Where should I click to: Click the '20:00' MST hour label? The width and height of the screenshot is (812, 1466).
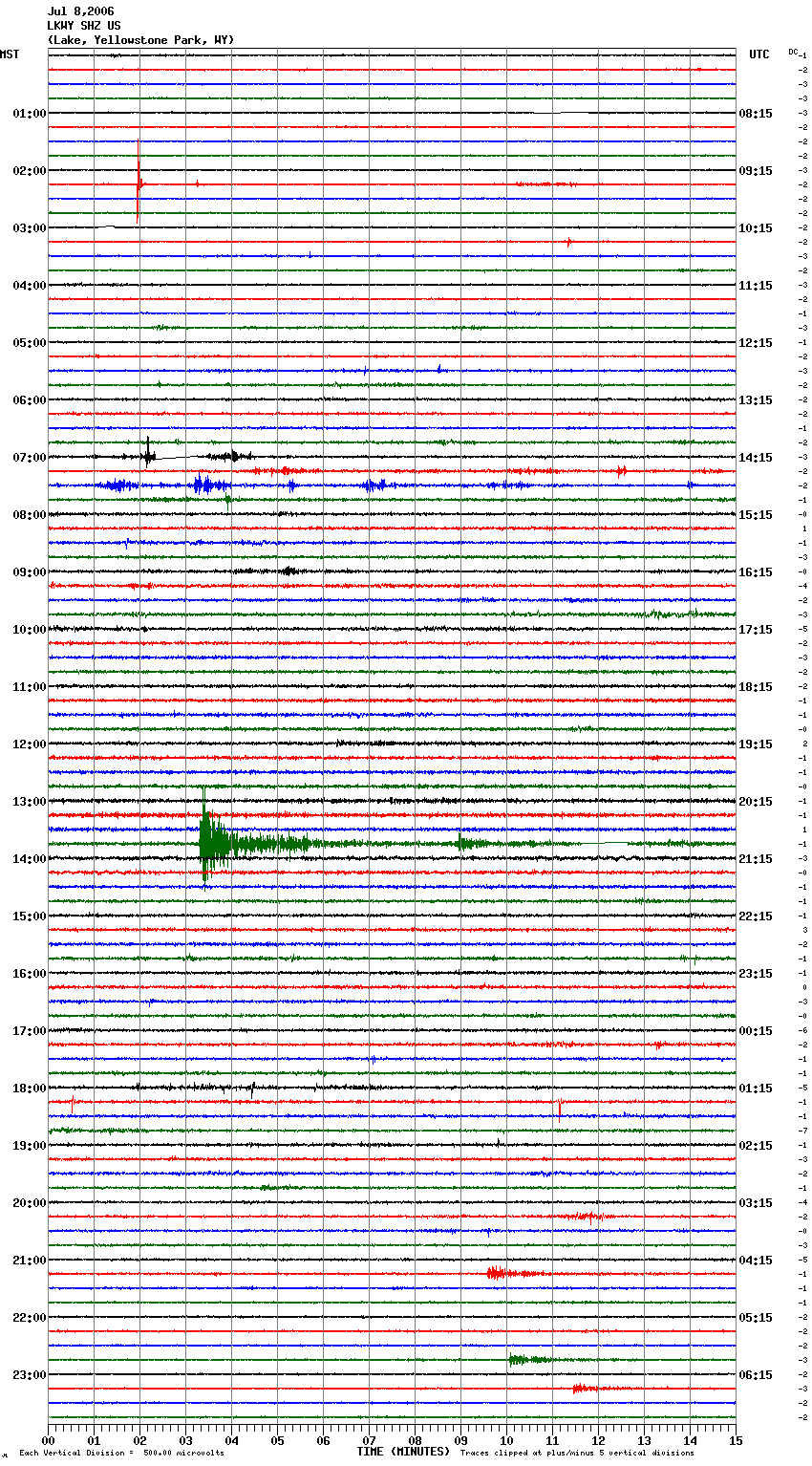click(x=29, y=1203)
